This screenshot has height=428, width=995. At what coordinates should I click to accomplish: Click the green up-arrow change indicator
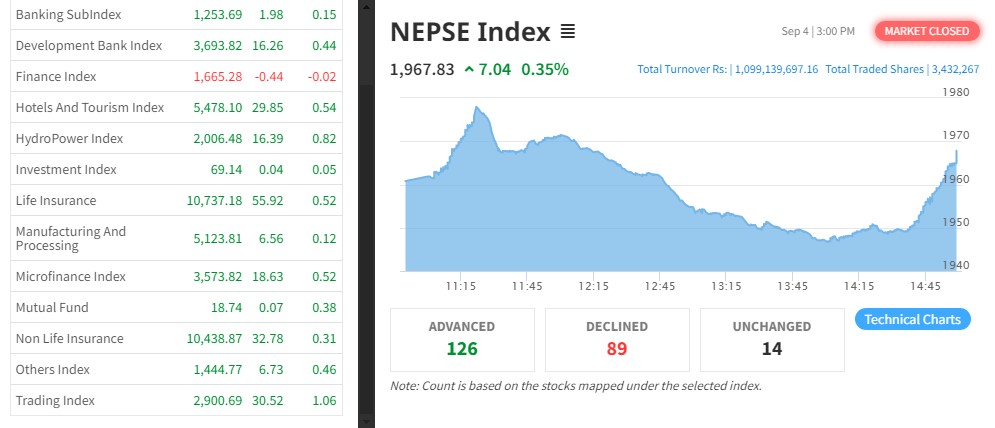click(469, 70)
